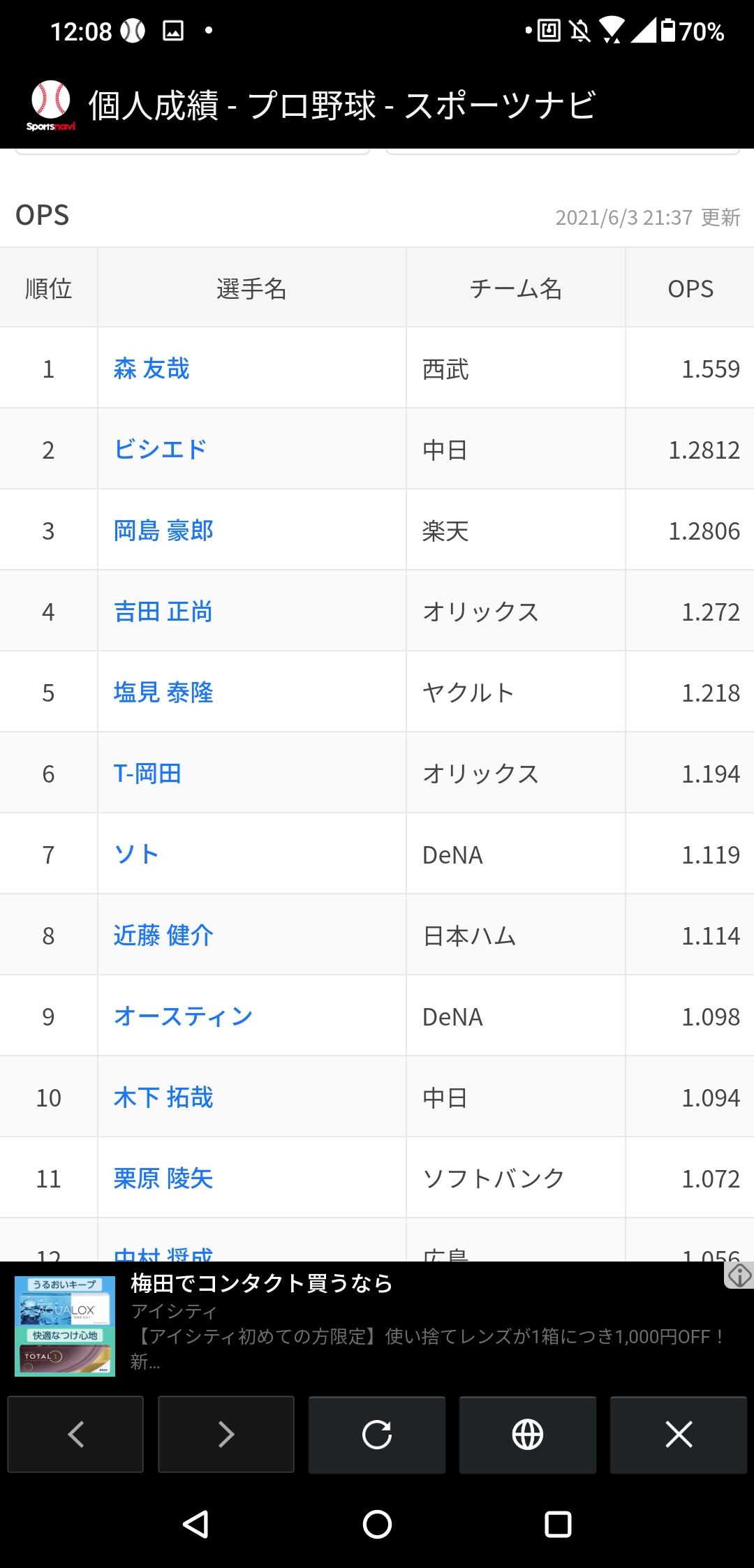
Task: Open player オースティン profile
Action: [183, 1016]
